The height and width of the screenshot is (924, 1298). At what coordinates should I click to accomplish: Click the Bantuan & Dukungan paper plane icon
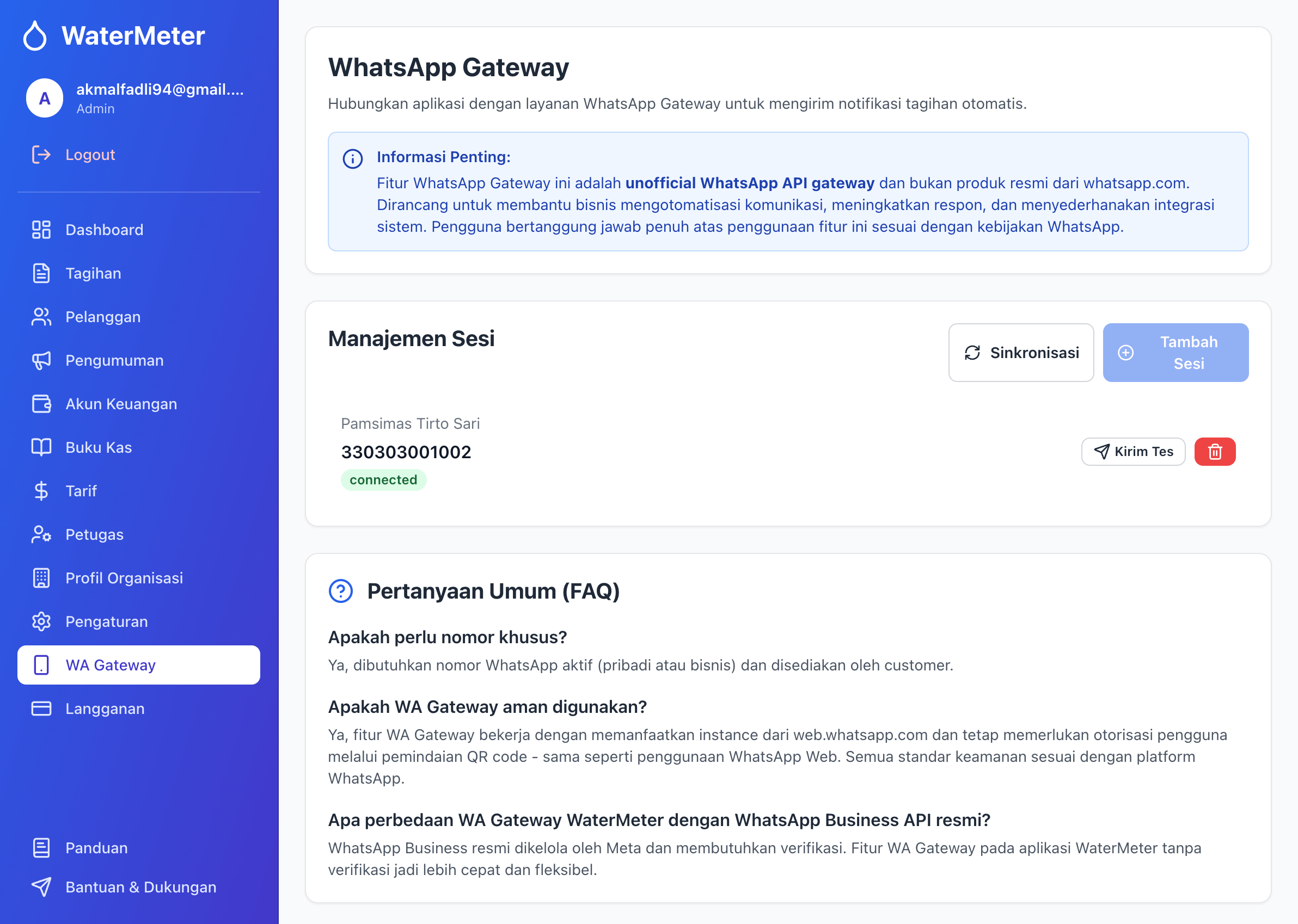coord(41,887)
